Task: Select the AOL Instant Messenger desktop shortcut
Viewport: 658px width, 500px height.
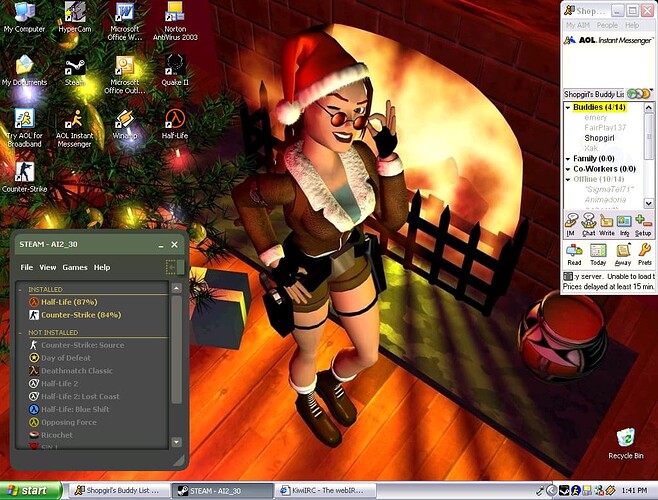Action: click(74, 128)
